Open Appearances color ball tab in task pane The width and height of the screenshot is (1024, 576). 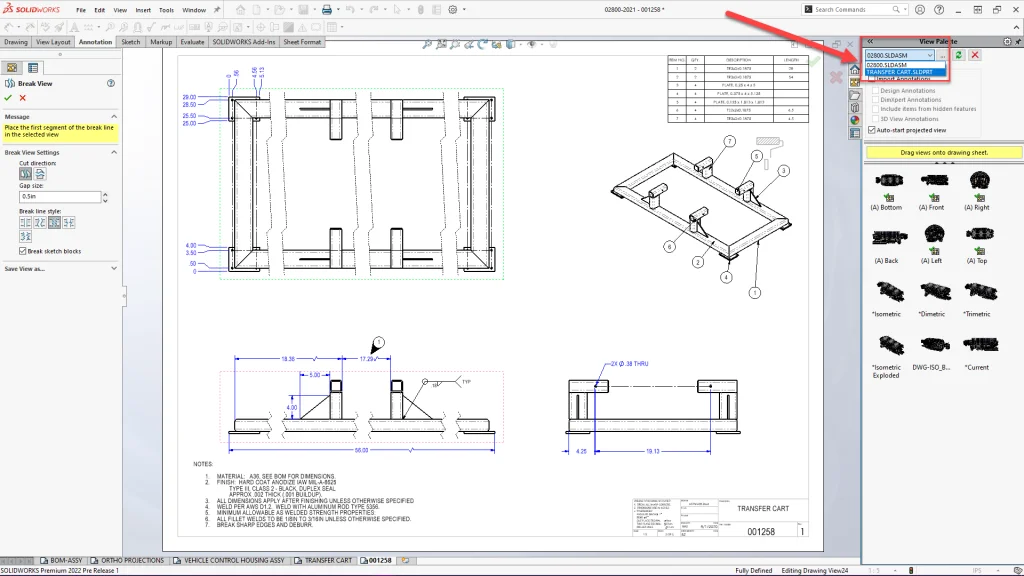click(855, 120)
